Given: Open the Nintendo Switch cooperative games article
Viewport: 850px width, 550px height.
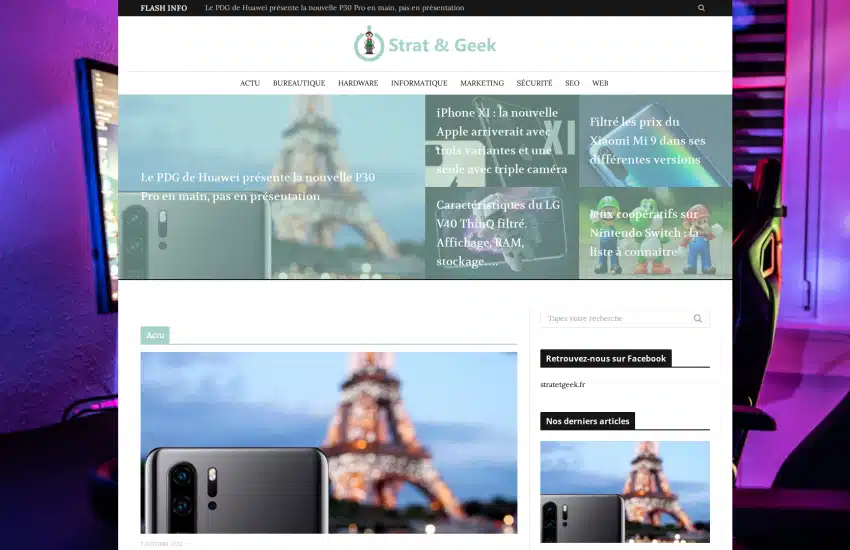Looking at the screenshot, I should point(644,233).
